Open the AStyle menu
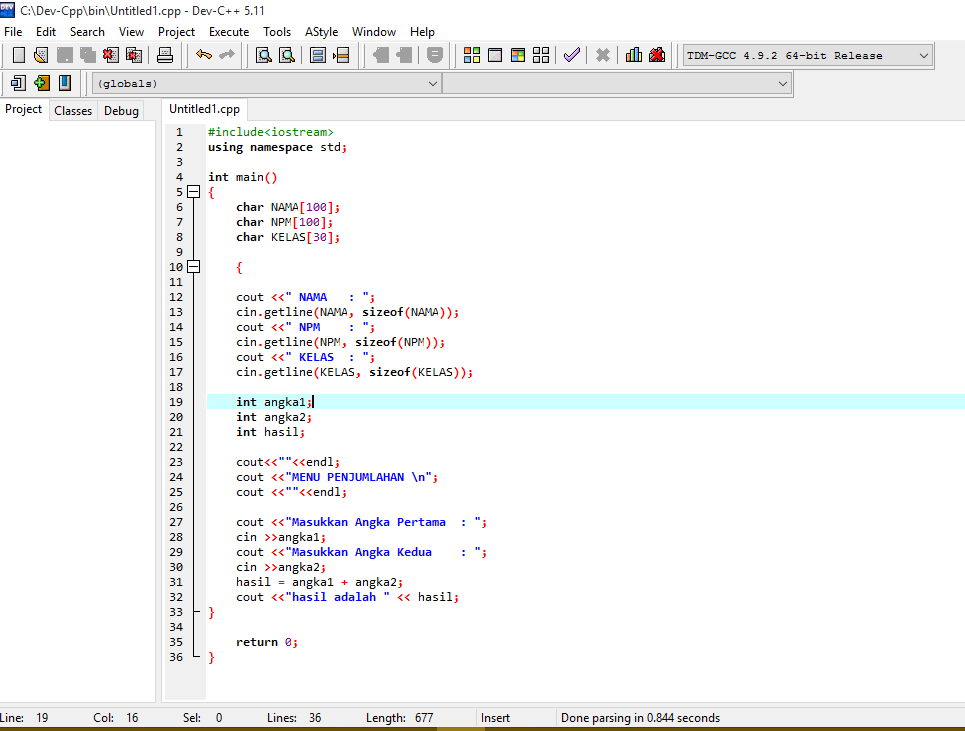Image resolution: width=965 pixels, height=731 pixels. coord(321,31)
